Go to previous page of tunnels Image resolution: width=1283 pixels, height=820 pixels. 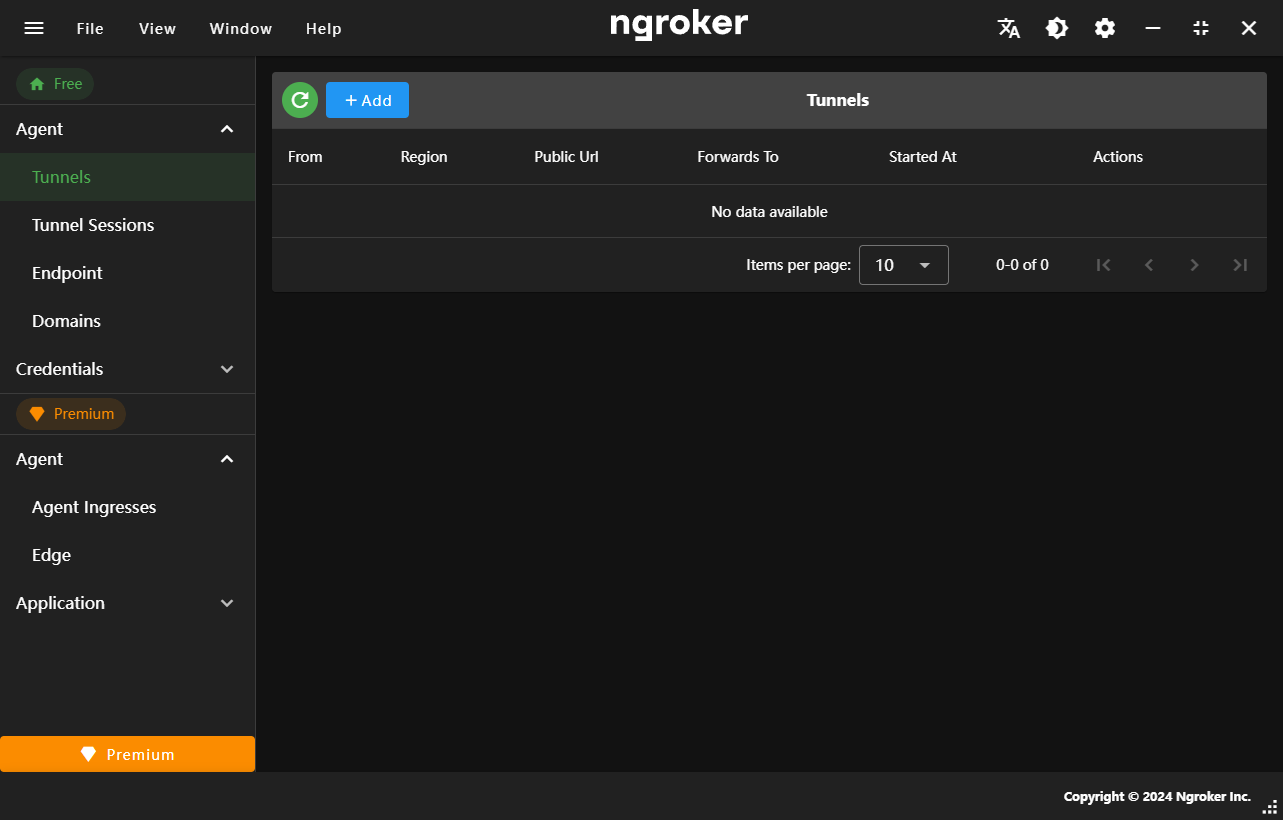(1149, 265)
